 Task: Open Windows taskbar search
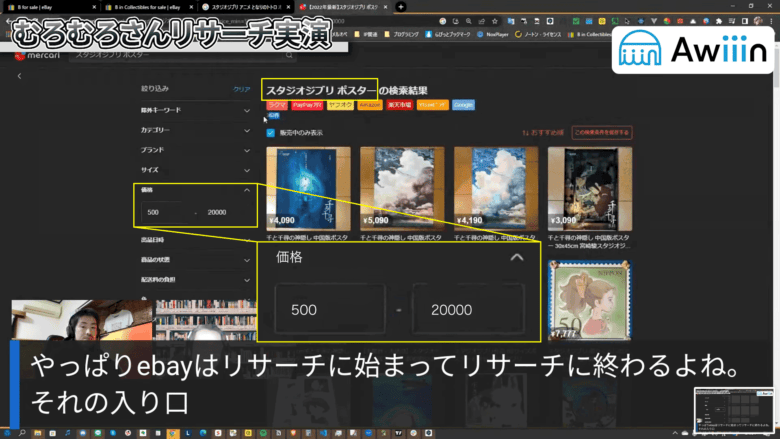(x=22, y=433)
